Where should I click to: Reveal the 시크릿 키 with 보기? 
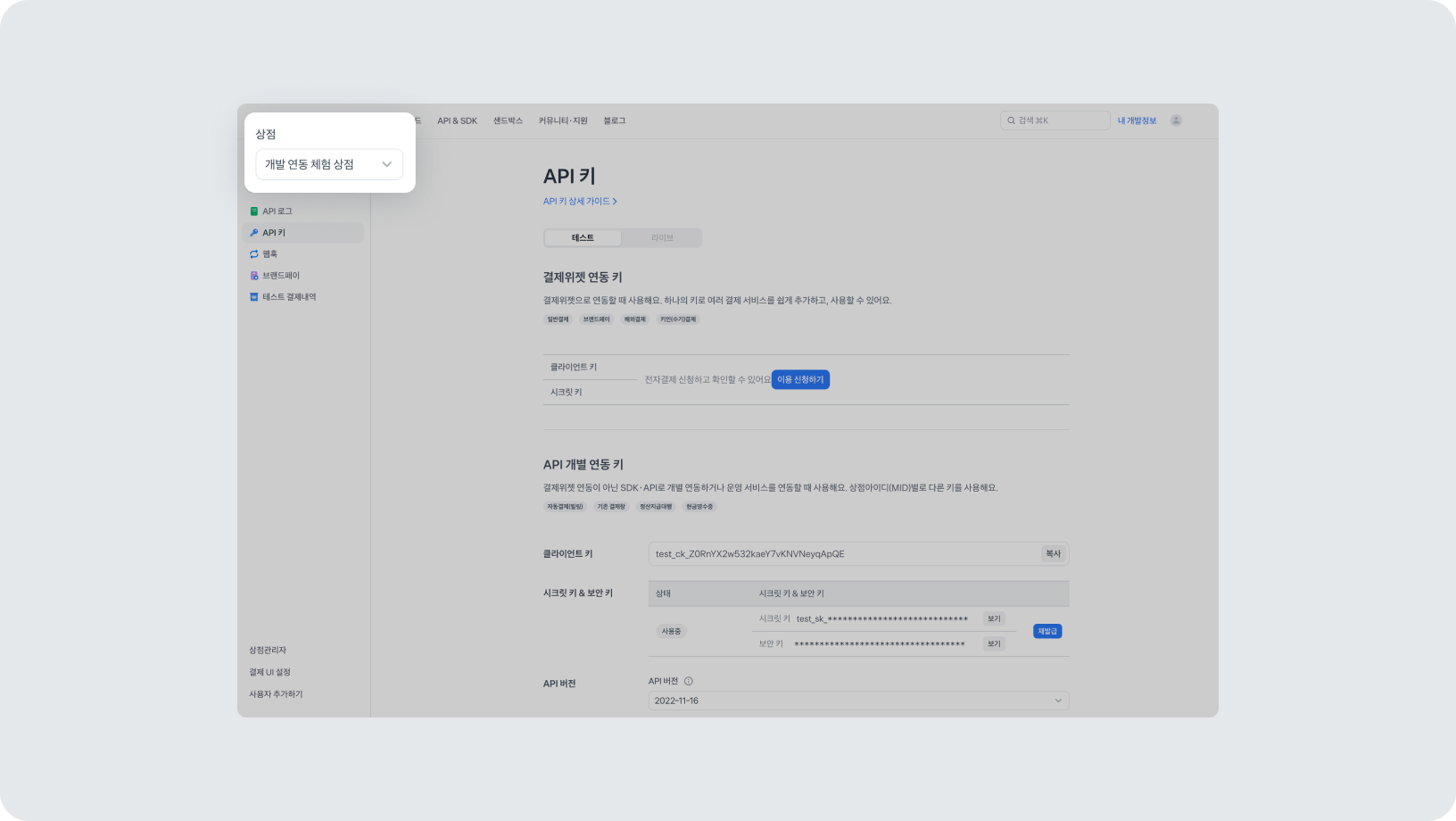click(x=994, y=618)
